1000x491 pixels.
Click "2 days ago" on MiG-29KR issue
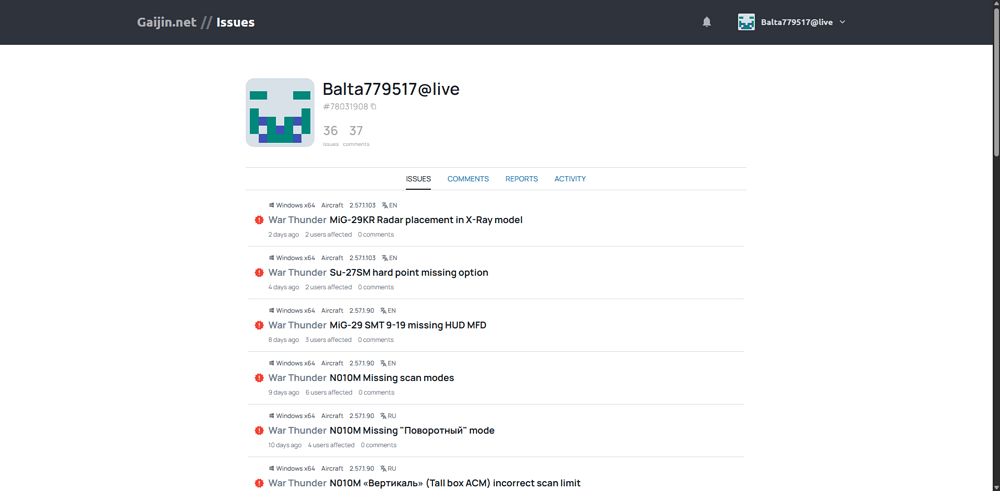[284, 235]
